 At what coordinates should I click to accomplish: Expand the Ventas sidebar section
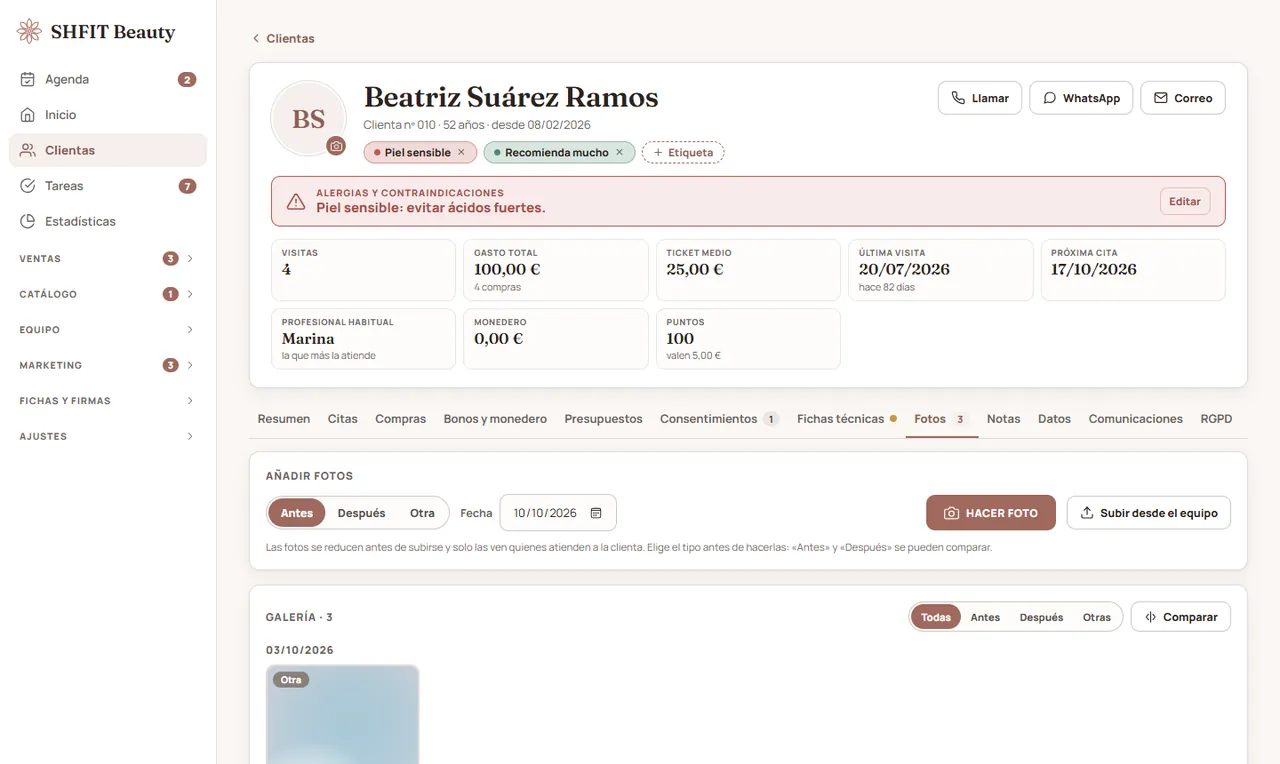pos(108,259)
